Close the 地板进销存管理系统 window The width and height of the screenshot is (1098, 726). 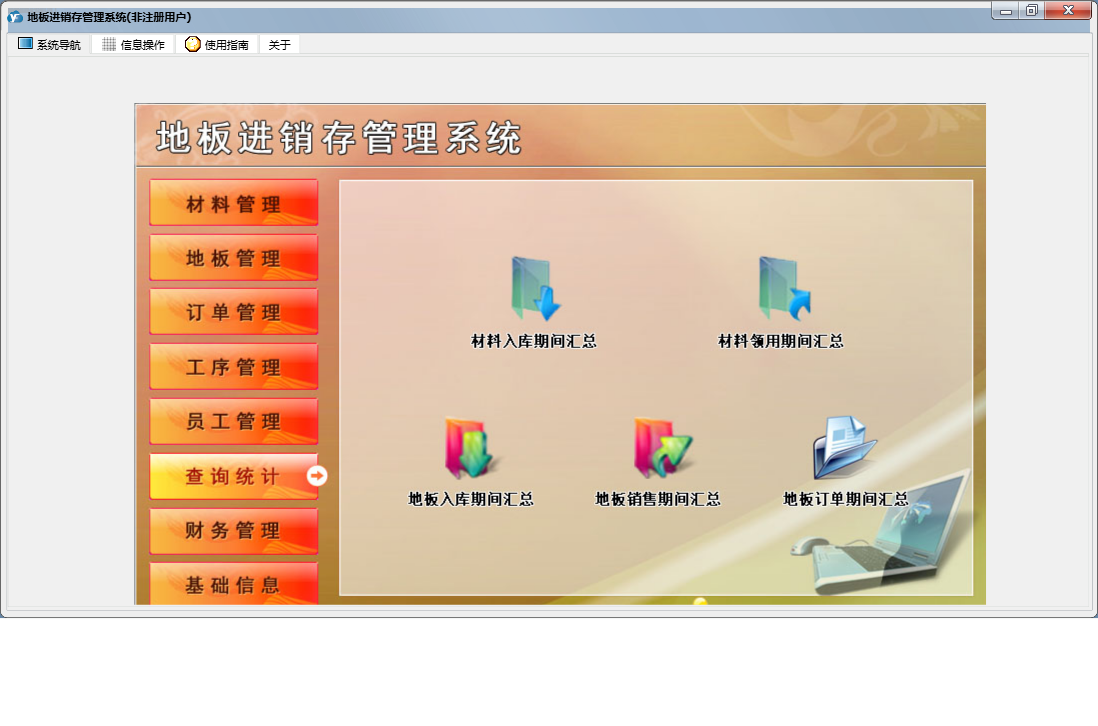click(1068, 11)
